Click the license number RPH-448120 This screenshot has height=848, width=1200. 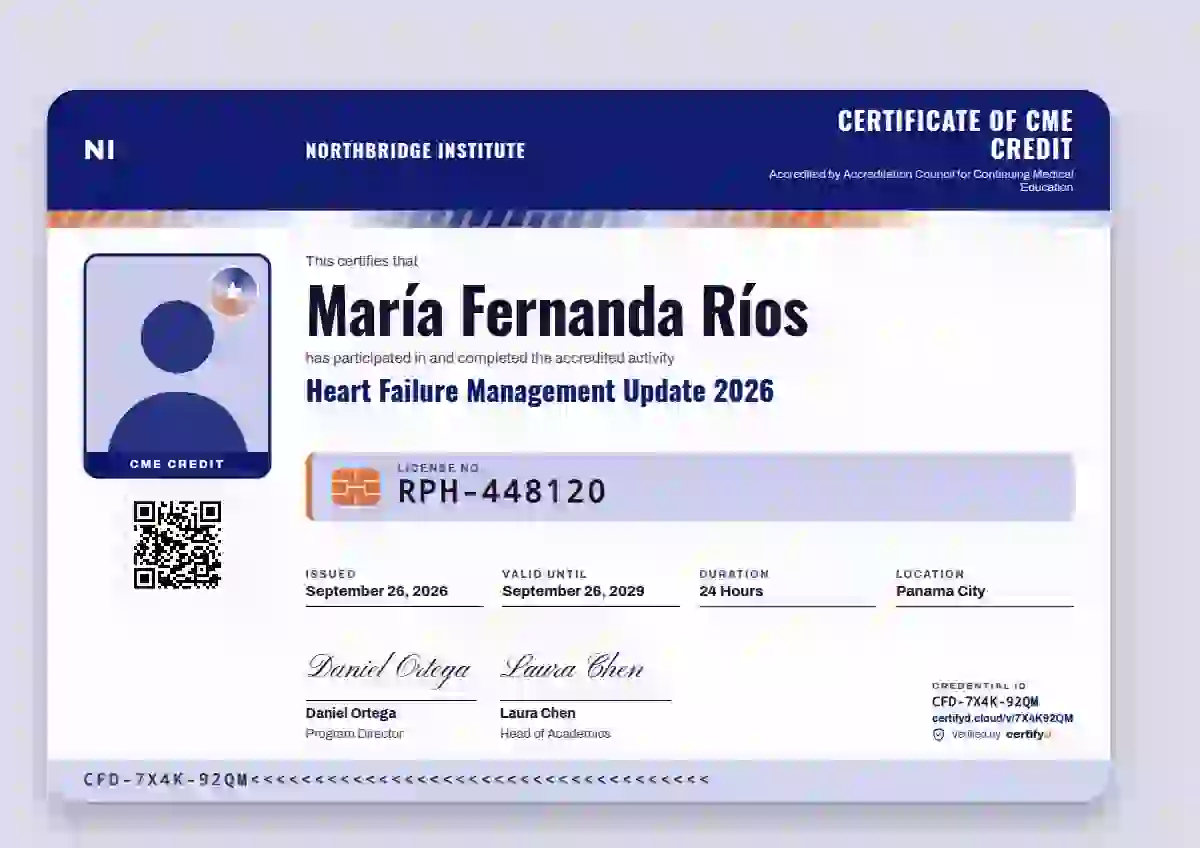pos(502,491)
